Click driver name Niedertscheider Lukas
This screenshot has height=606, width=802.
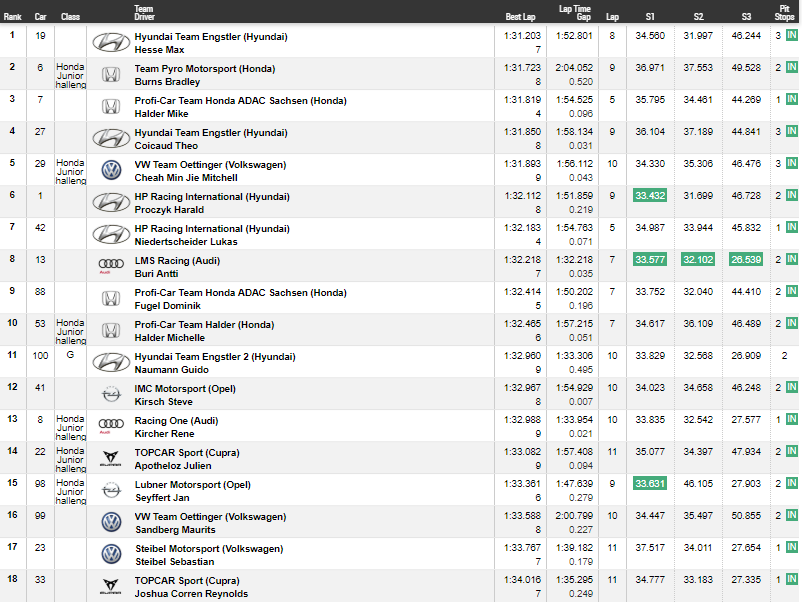186,242
